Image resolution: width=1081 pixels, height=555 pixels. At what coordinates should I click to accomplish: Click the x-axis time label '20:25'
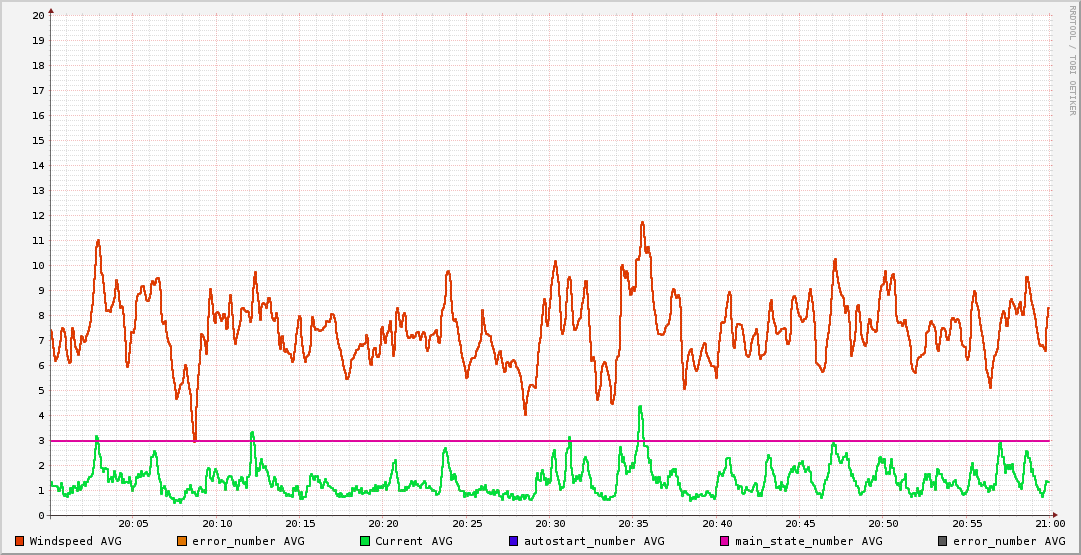coord(467,525)
